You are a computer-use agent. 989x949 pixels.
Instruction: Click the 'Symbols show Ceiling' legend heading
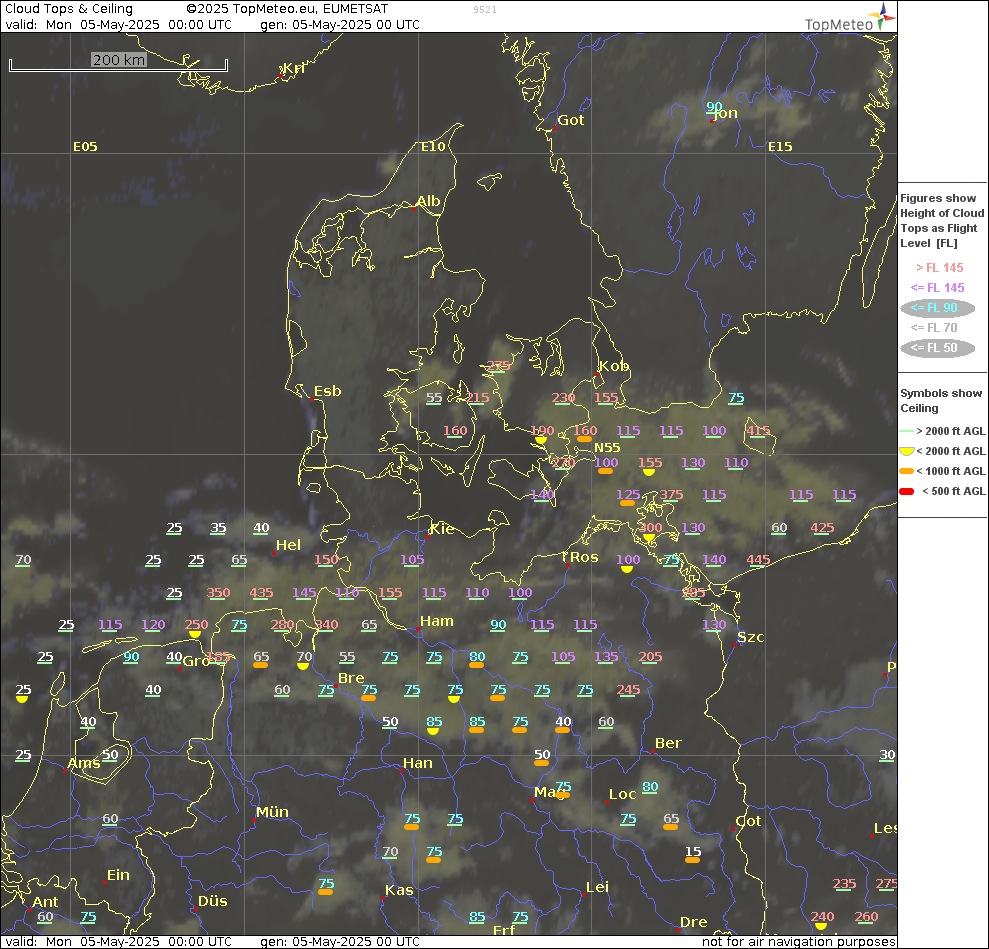941,400
